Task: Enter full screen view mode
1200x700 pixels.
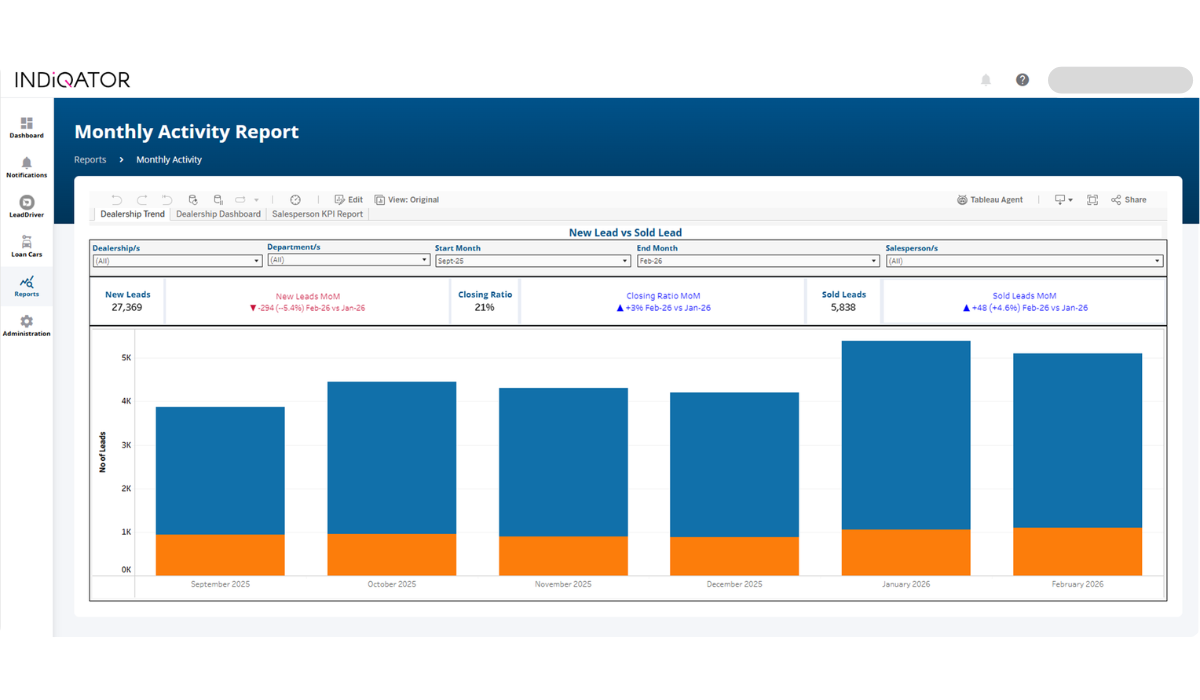Action: coord(1092,200)
